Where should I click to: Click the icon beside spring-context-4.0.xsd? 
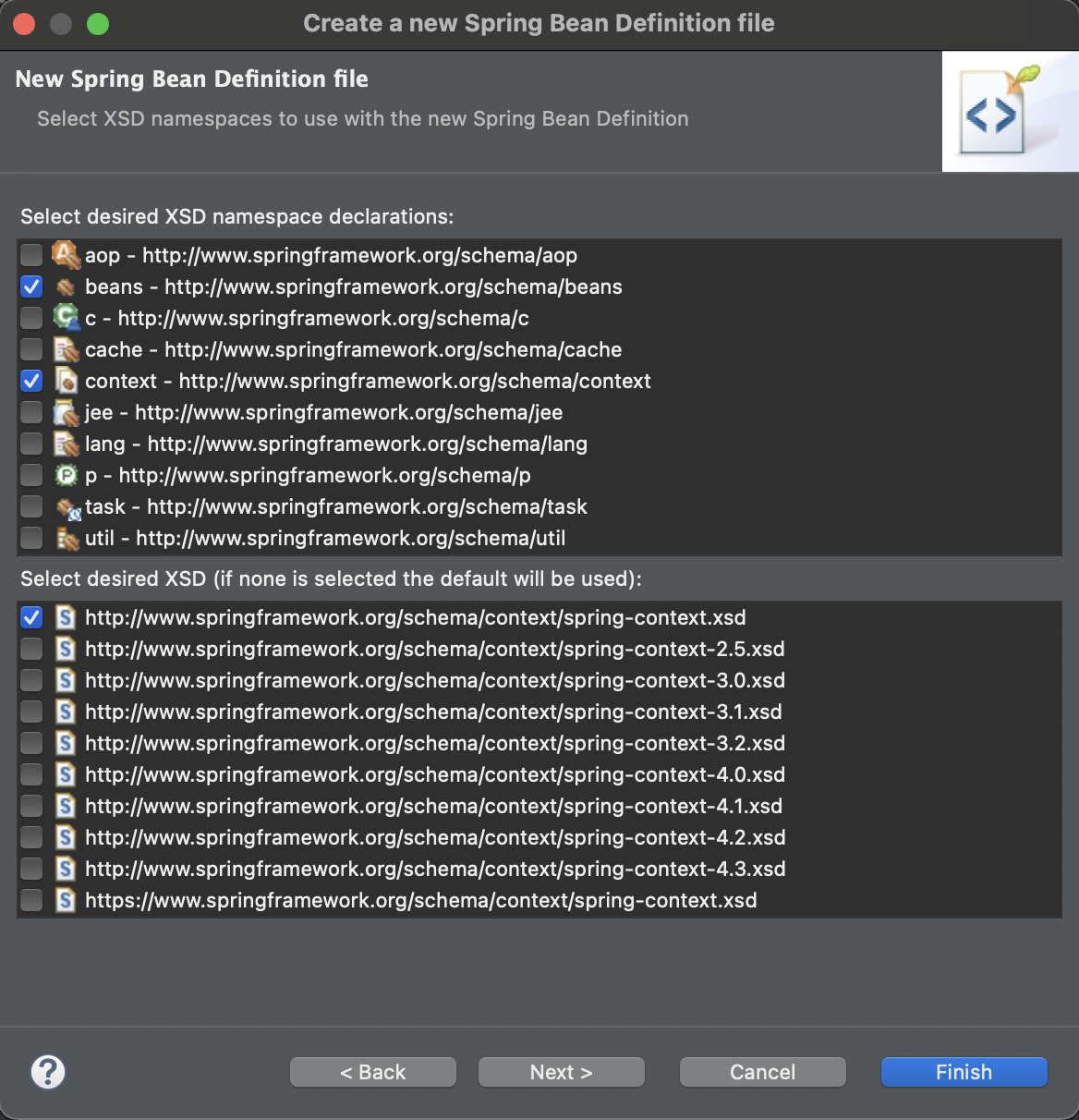pyautogui.click(x=66, y=774)
